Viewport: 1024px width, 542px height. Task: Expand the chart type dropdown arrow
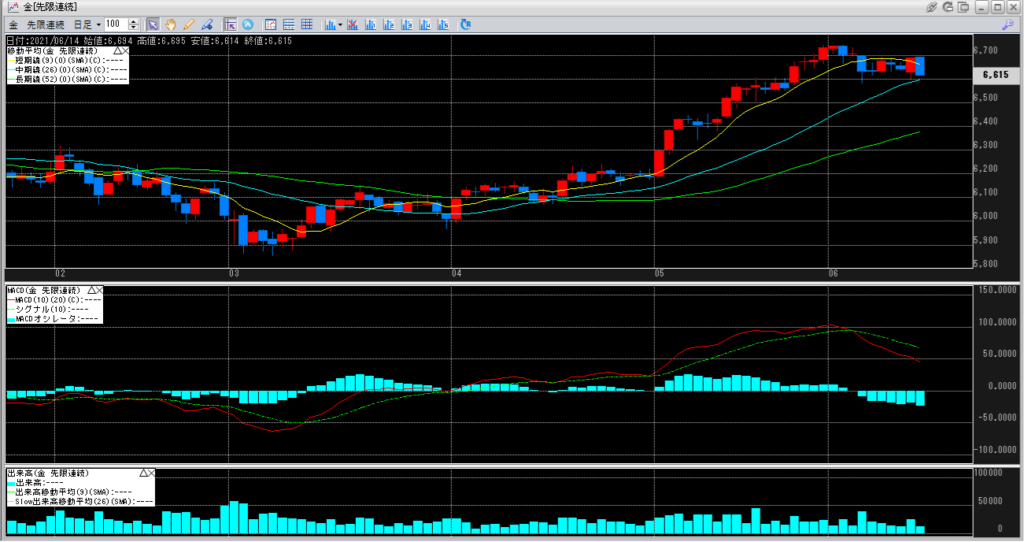pyautogui.click(x=342, y=23)
